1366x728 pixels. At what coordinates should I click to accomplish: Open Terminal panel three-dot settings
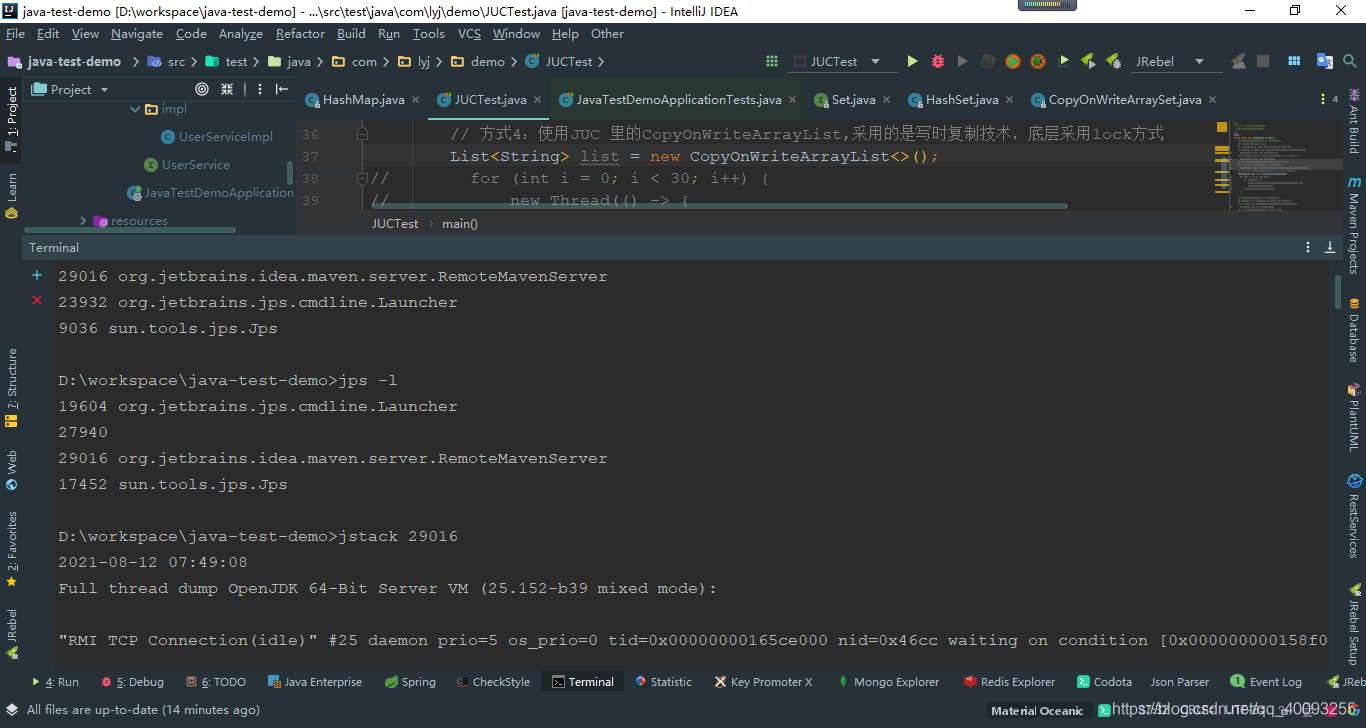click(1308, 247)
